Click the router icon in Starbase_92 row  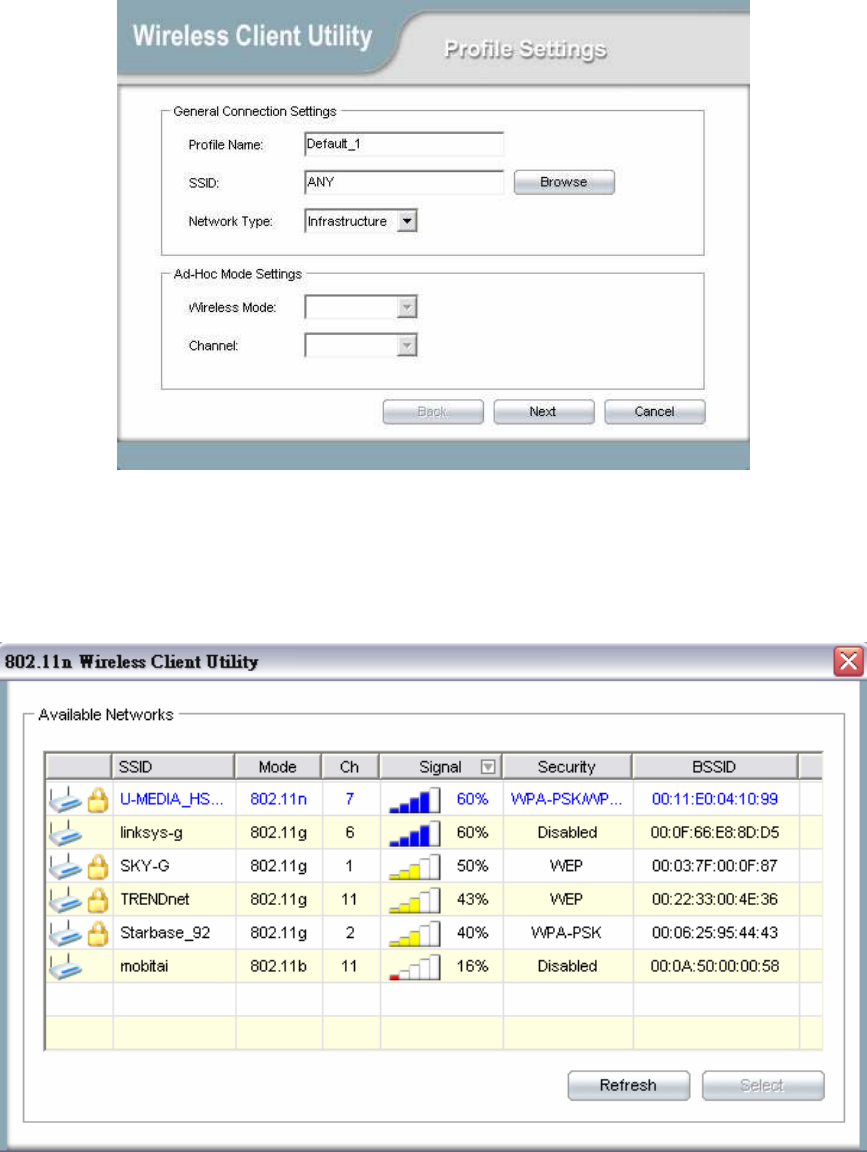(65, 933)
